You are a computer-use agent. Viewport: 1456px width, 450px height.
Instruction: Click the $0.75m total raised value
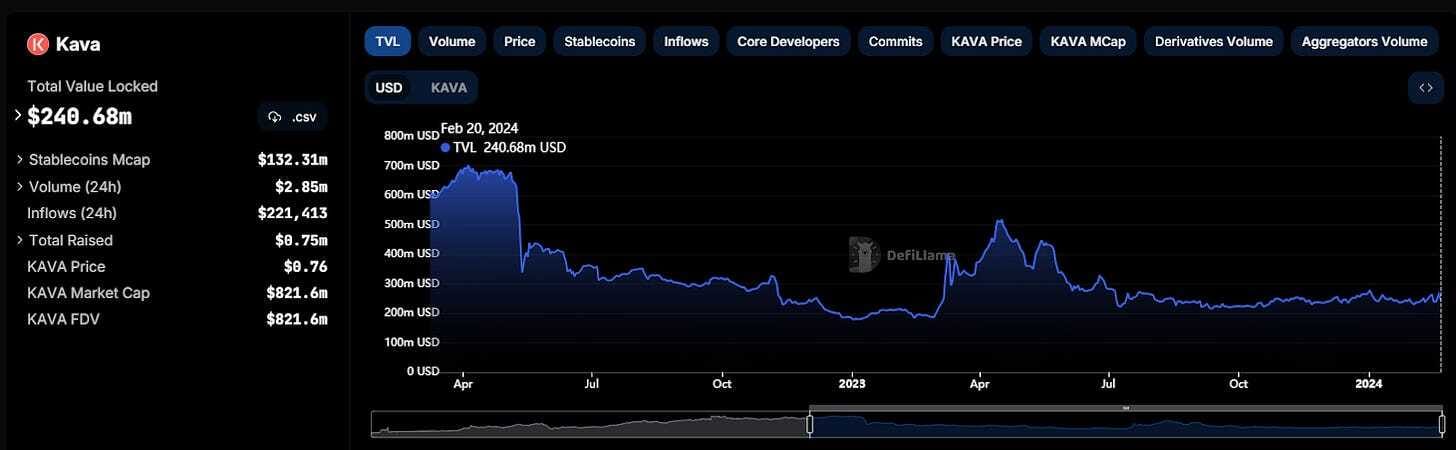tap(301, 240)
